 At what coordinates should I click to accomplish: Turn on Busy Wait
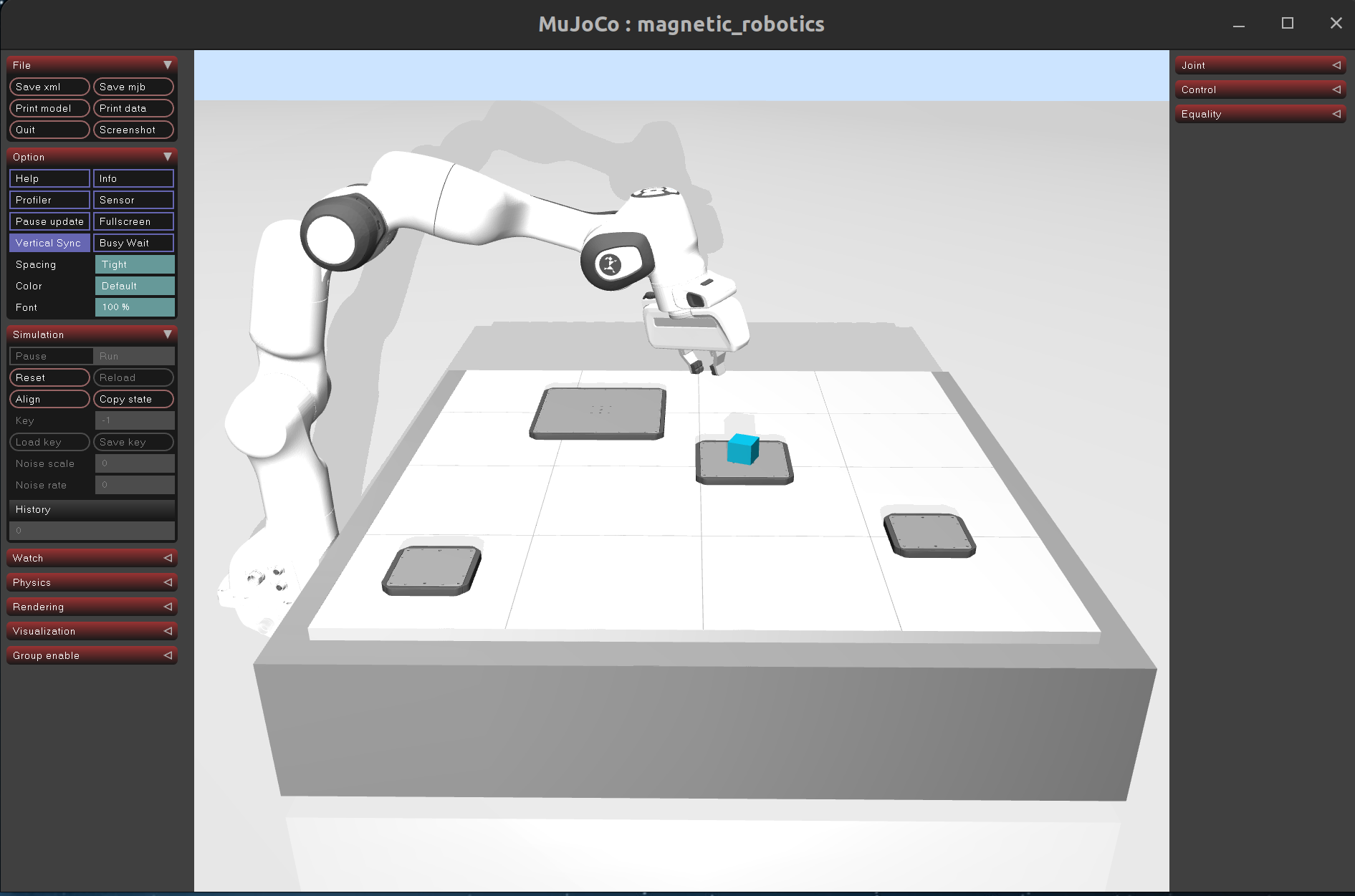tap(133, 243)
